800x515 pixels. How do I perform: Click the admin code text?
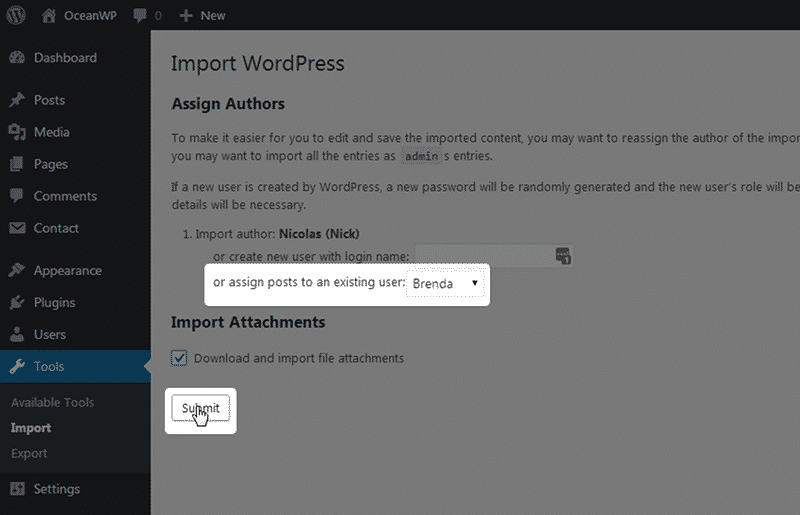[421, 156]
